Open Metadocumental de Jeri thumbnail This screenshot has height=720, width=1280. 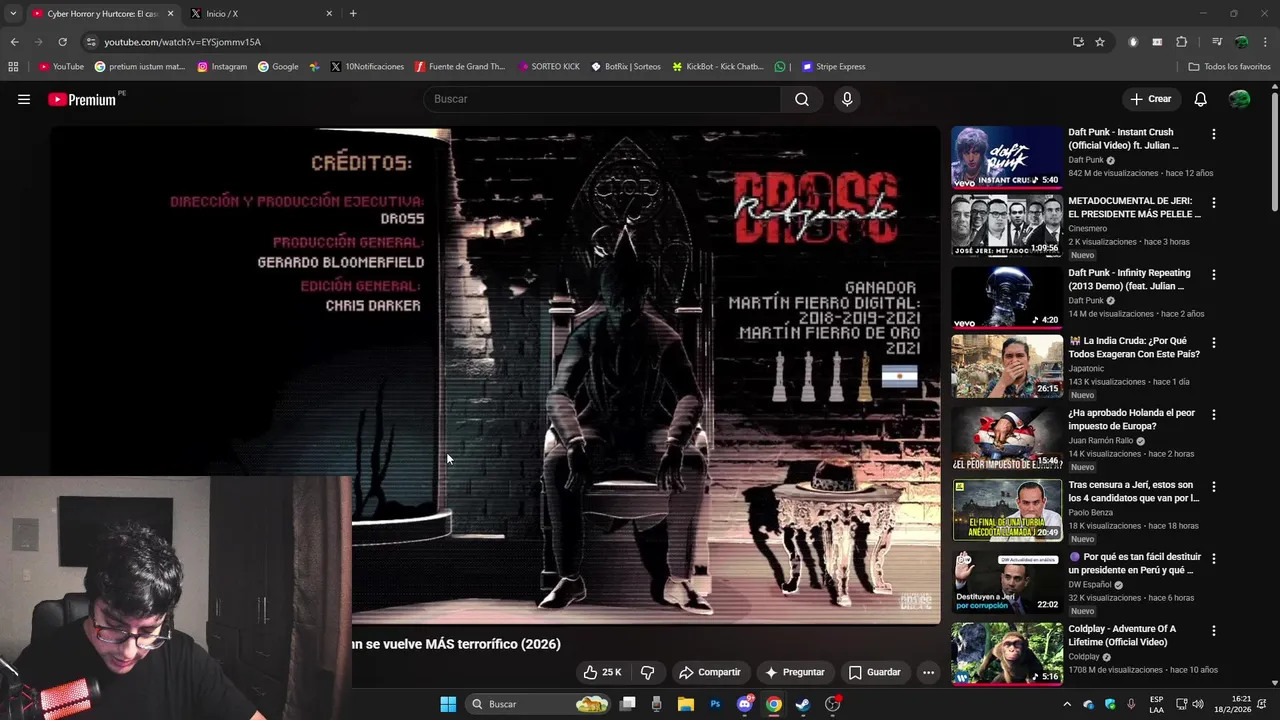point(1007,226)
